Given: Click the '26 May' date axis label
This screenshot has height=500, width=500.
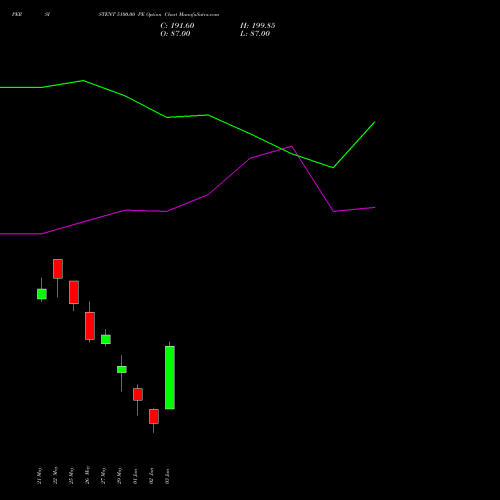Looking at the screenshot, I should point(87,475).
